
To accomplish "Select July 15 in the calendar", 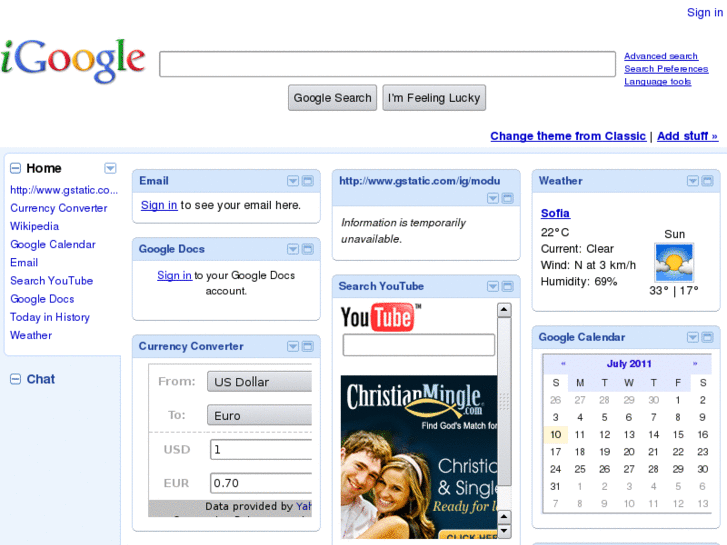I will click(x=678, y=435).
